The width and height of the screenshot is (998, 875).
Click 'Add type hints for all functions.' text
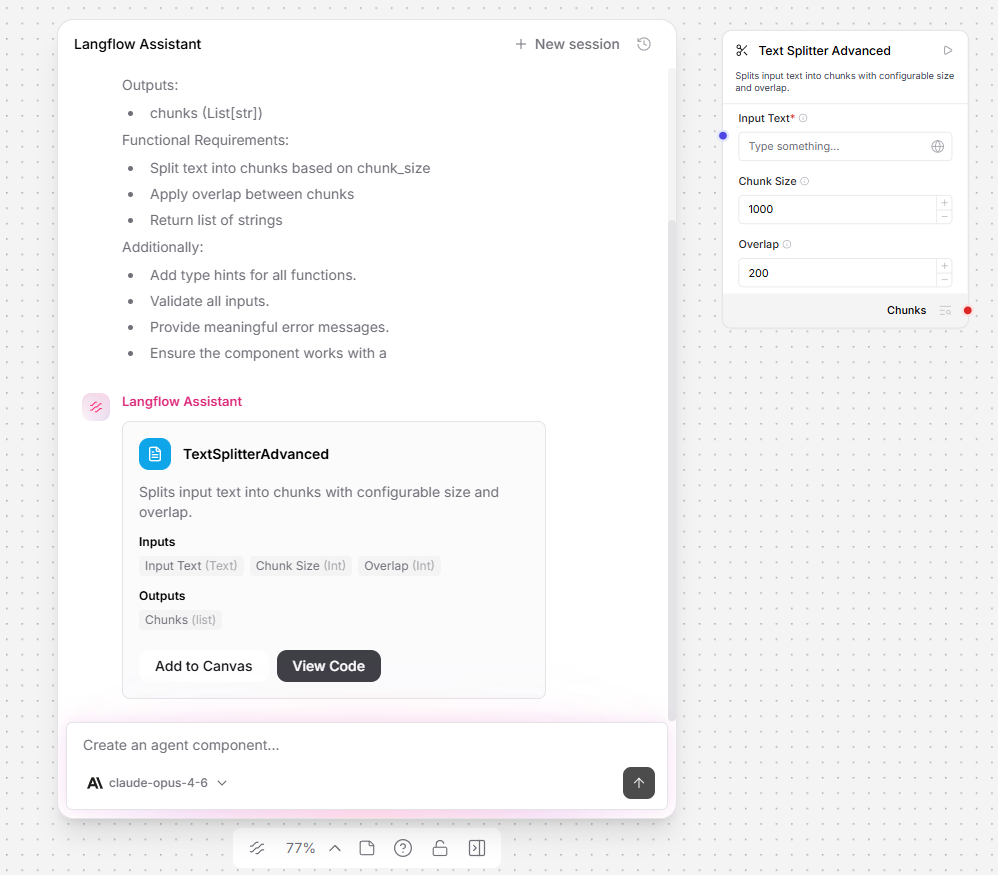tap(253, 275)
